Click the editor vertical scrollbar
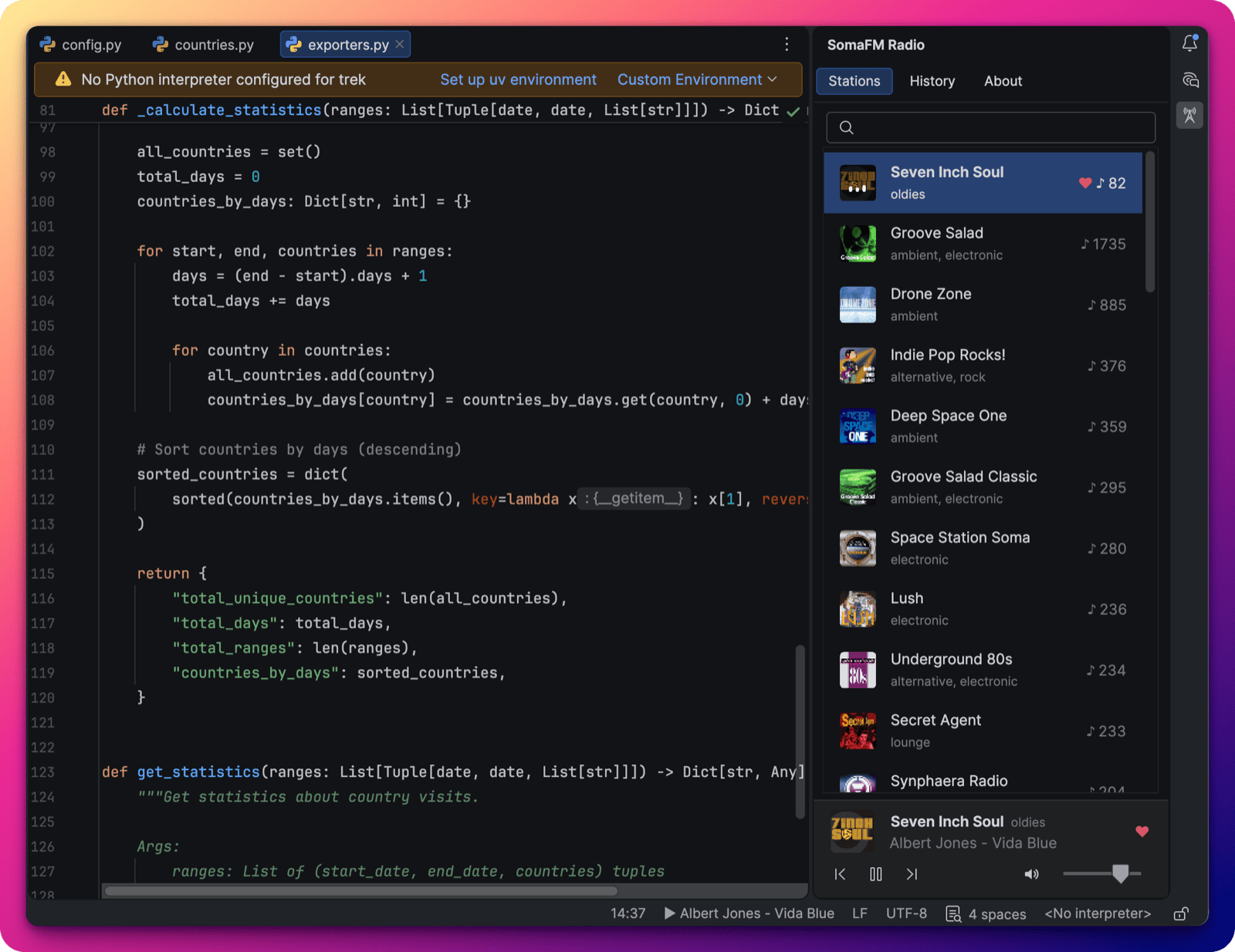 click(800, 731)
